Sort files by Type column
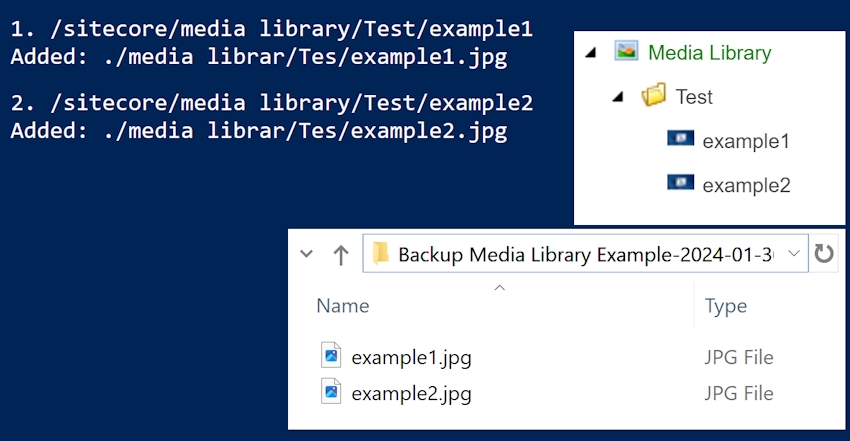Image resolution: width=850 pixels, height=441 pixels. (726, 307)
